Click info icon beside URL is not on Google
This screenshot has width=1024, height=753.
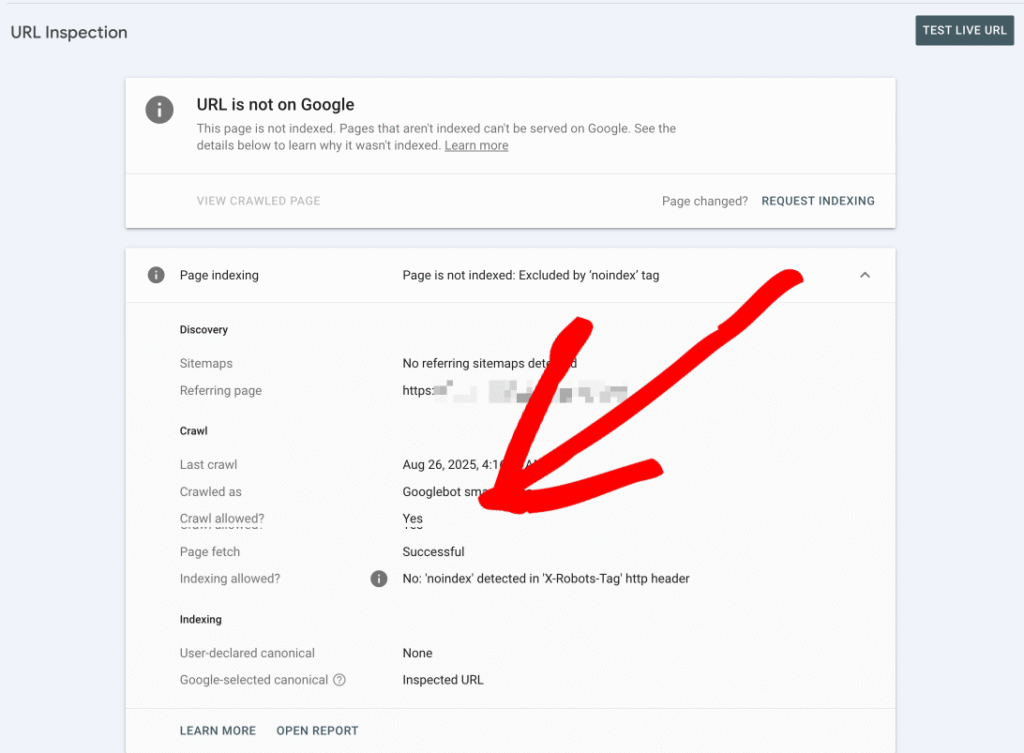tap(159, 109)
